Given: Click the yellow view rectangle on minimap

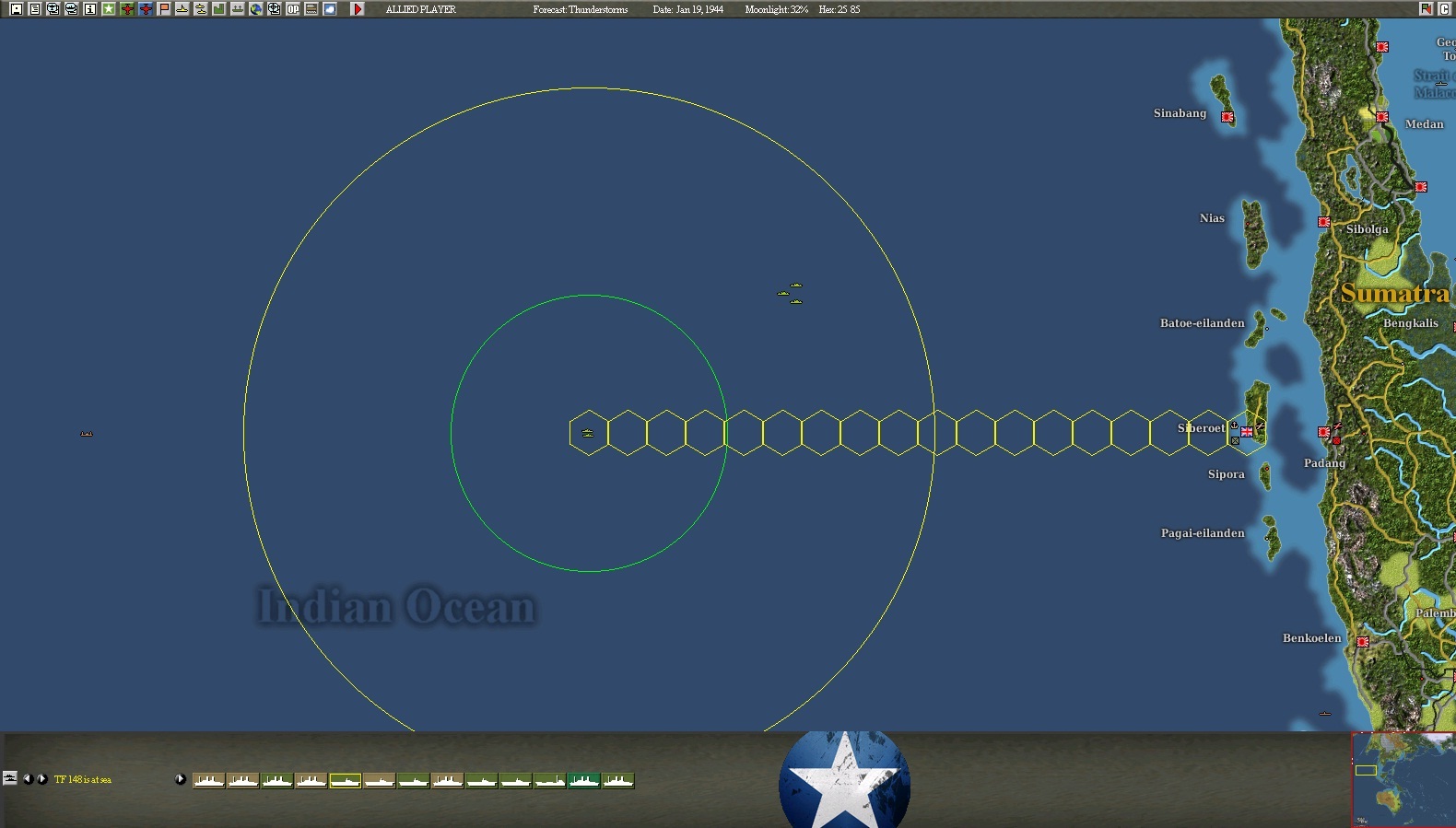Looking at the screenshot, I should (x=1366, y=770).
